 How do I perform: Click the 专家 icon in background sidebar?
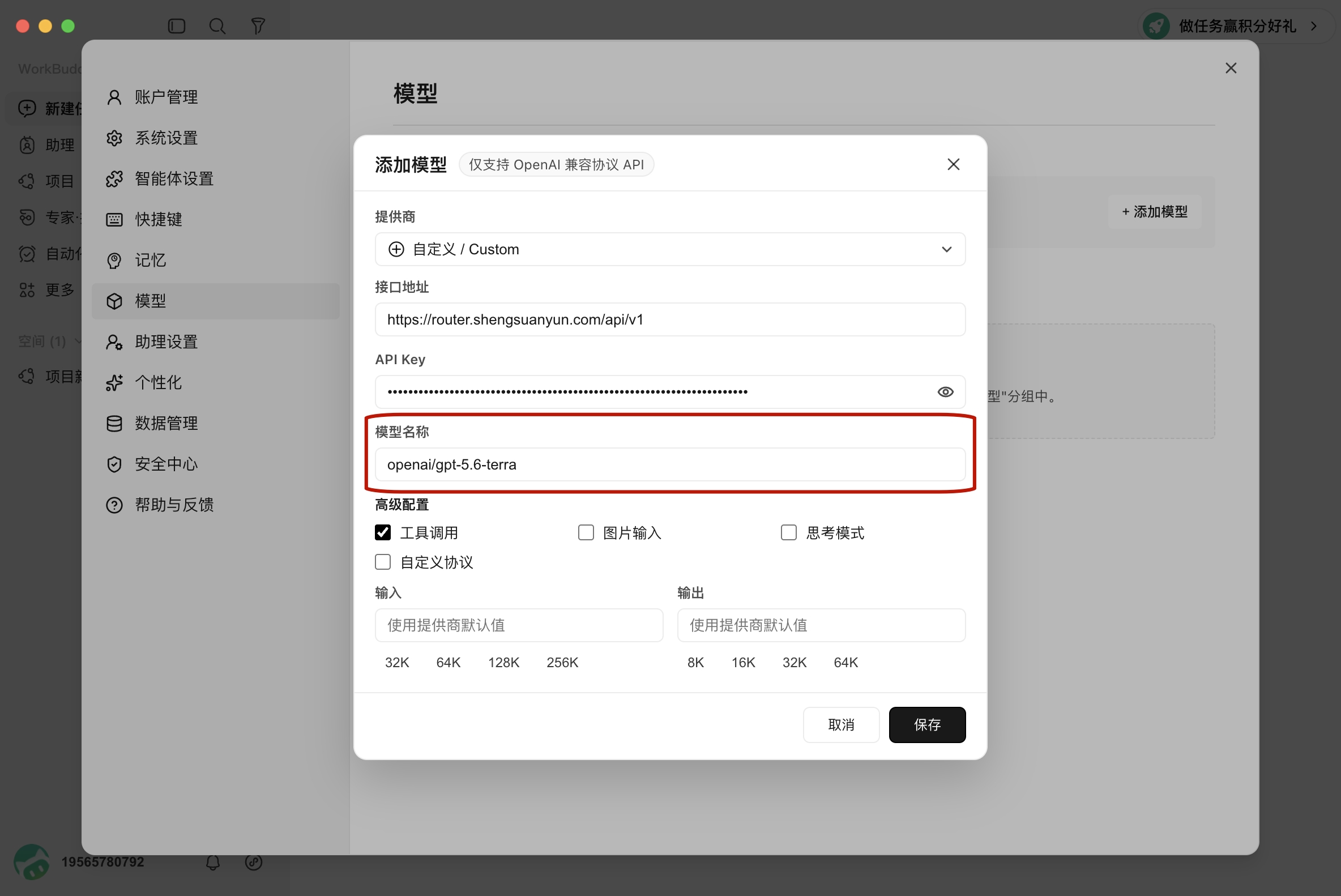tap(27, 217)
